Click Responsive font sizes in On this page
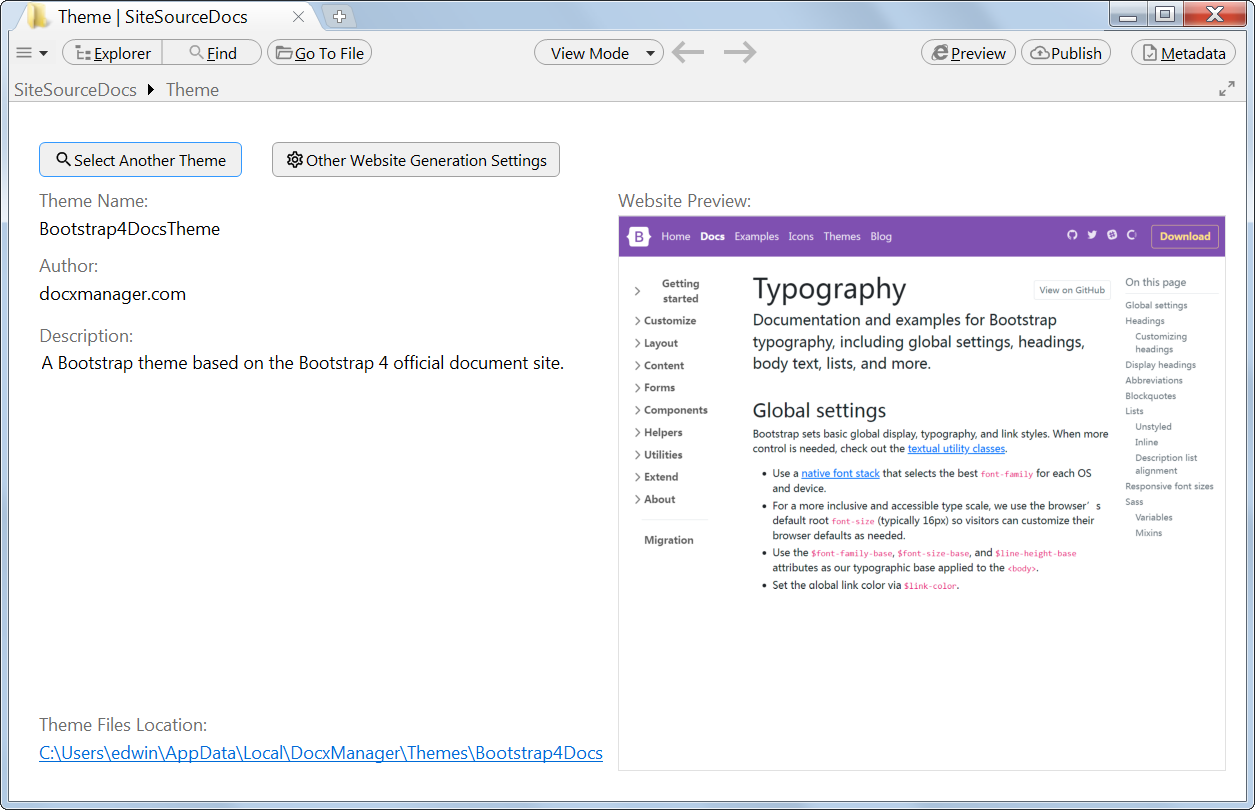1255x810 pixels. coord(1169,487)
